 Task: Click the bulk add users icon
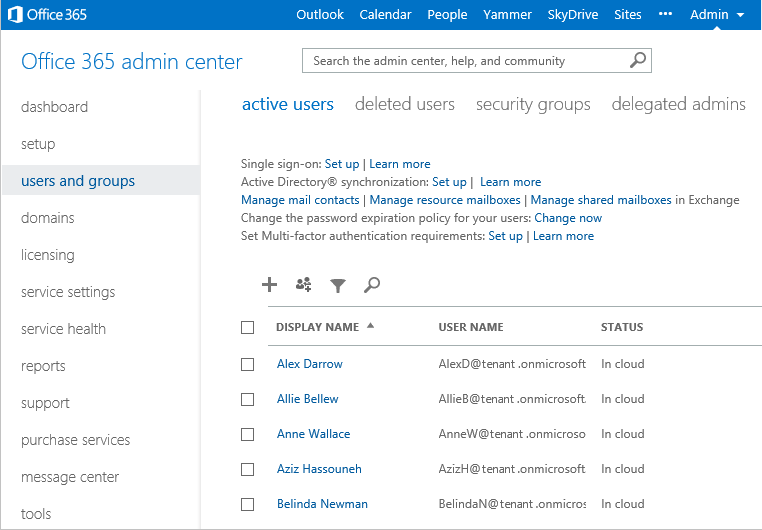[x=304, y=285]
